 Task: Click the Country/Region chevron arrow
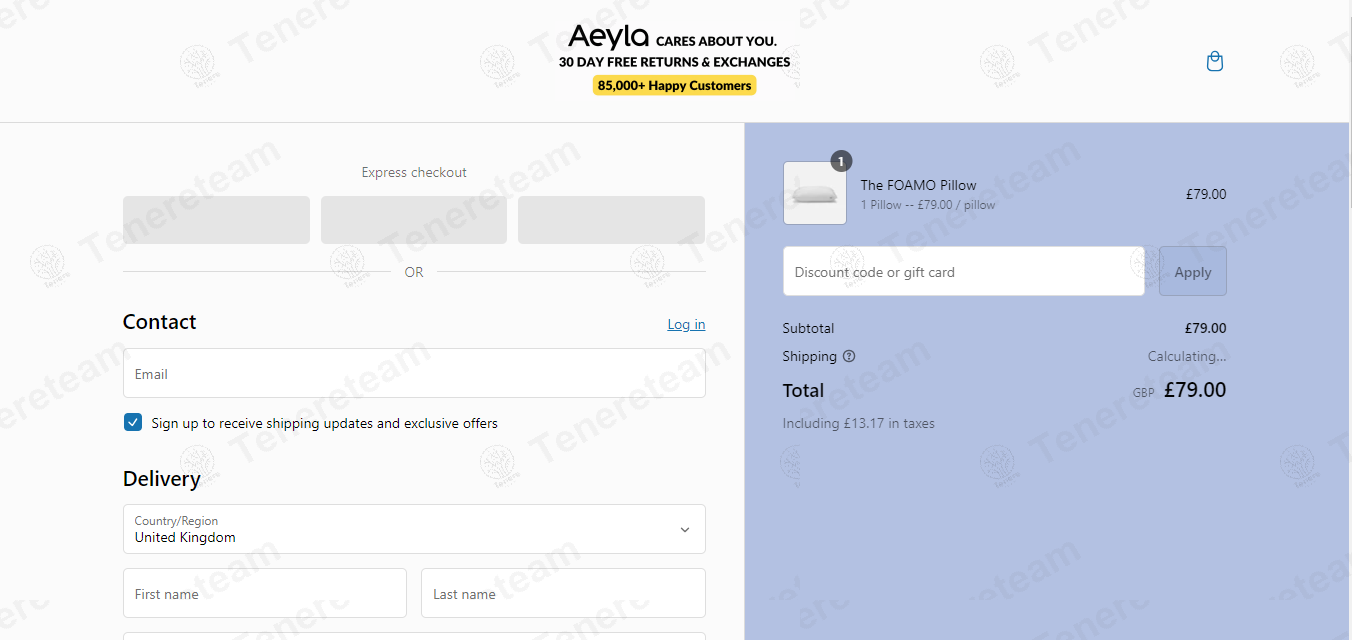[685, 530]
